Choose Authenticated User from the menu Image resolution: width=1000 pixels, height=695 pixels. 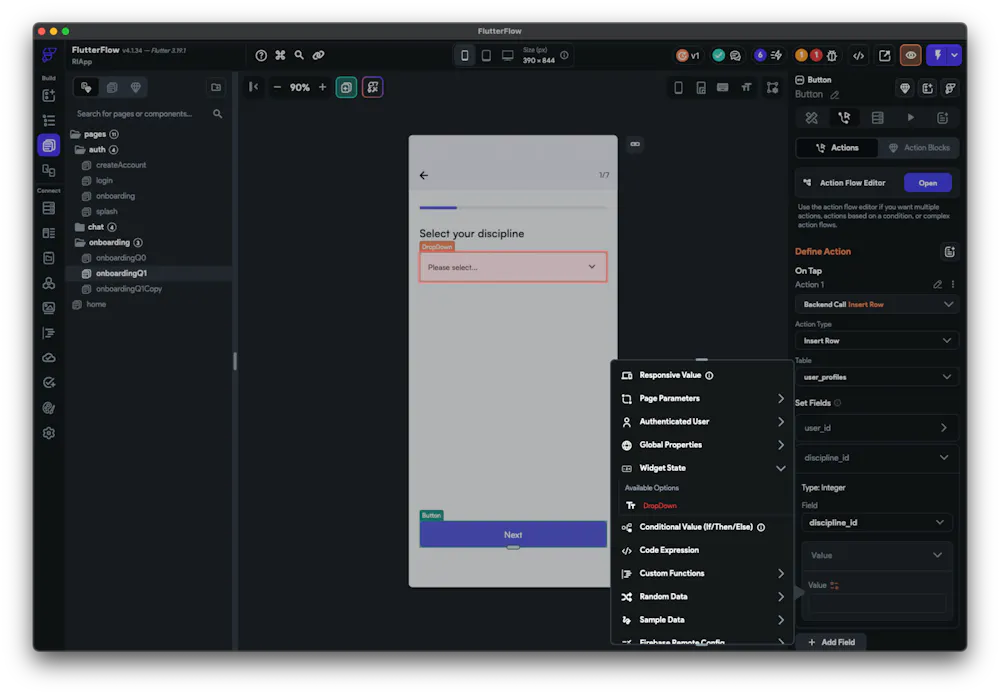702,421
